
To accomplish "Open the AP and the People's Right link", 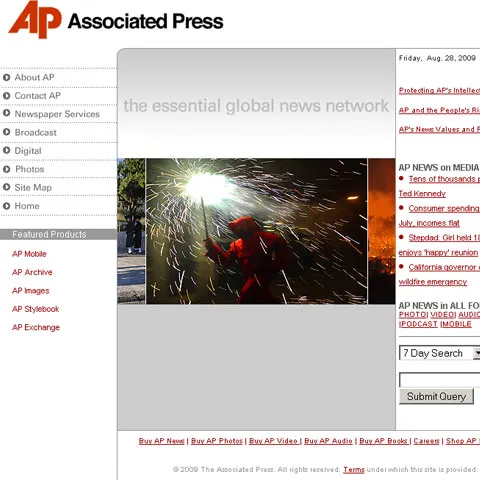I will coord(439,110).
